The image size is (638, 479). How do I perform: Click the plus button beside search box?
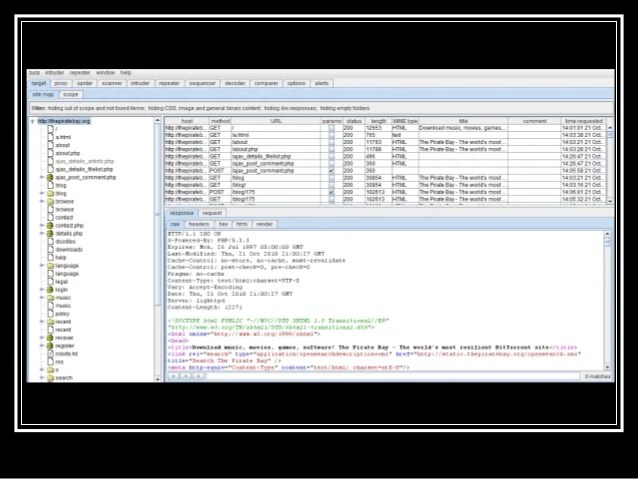(173, 376)
